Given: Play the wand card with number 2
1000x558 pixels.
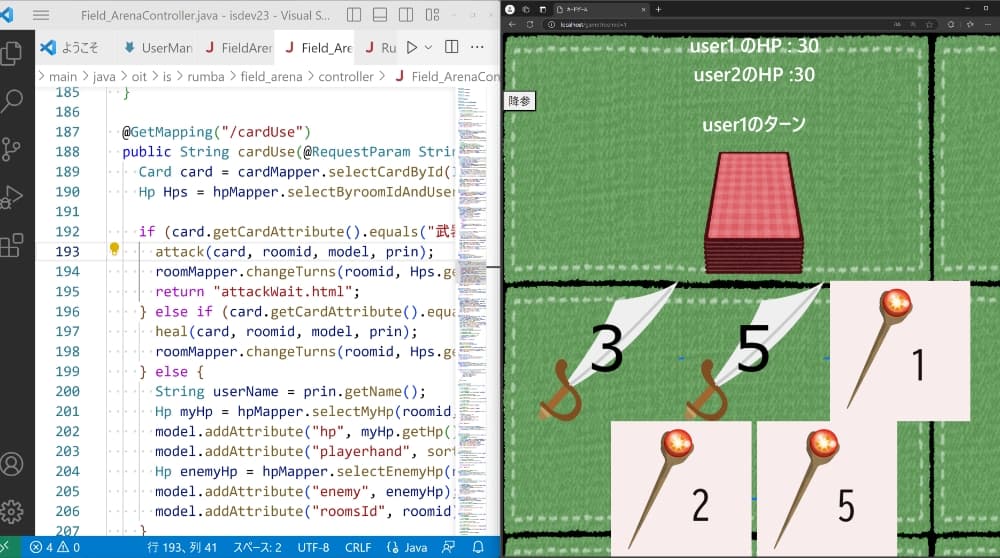Looking at the screenshot, I should (680, 488).
